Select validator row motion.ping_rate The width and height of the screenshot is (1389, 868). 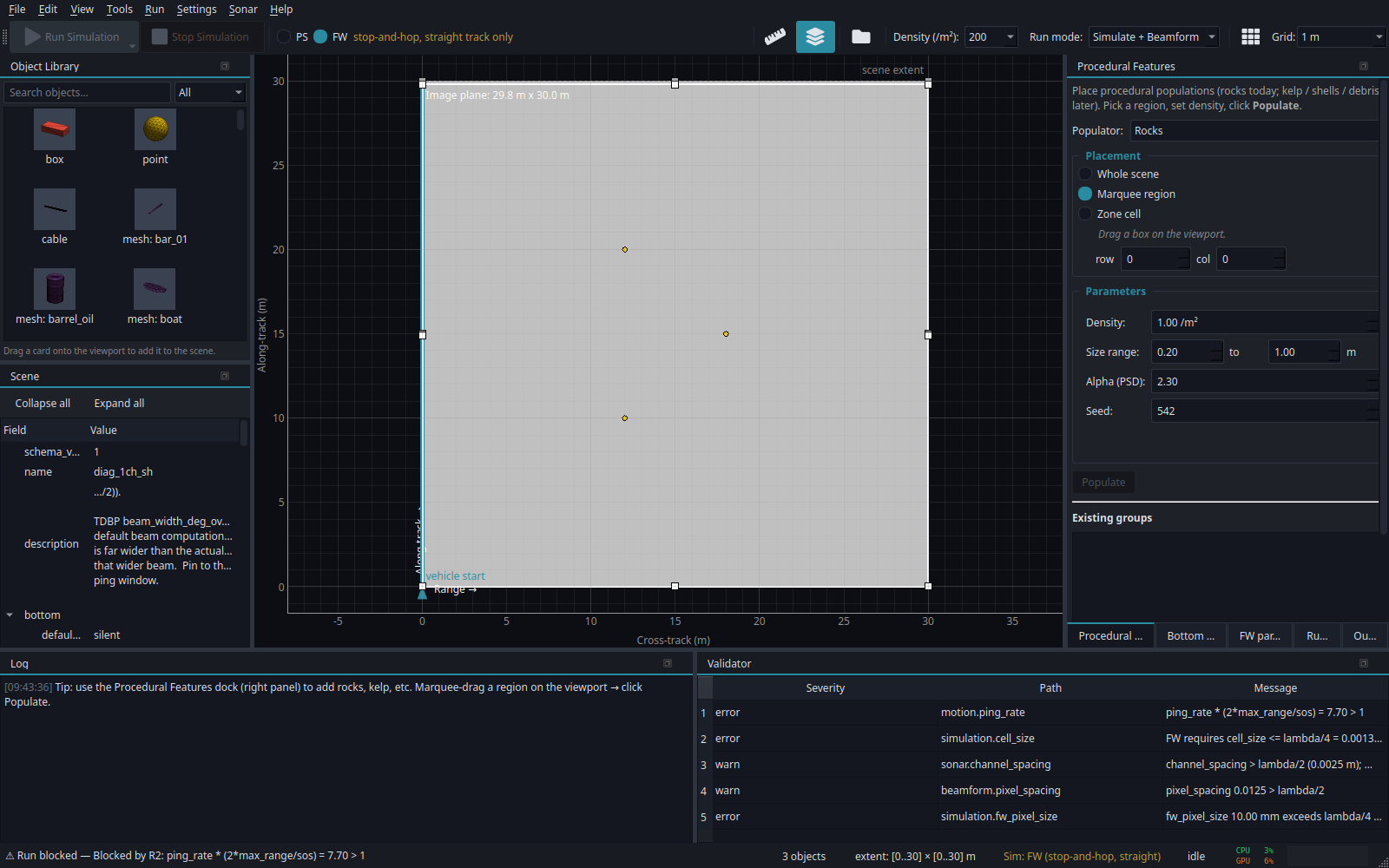1042,712
